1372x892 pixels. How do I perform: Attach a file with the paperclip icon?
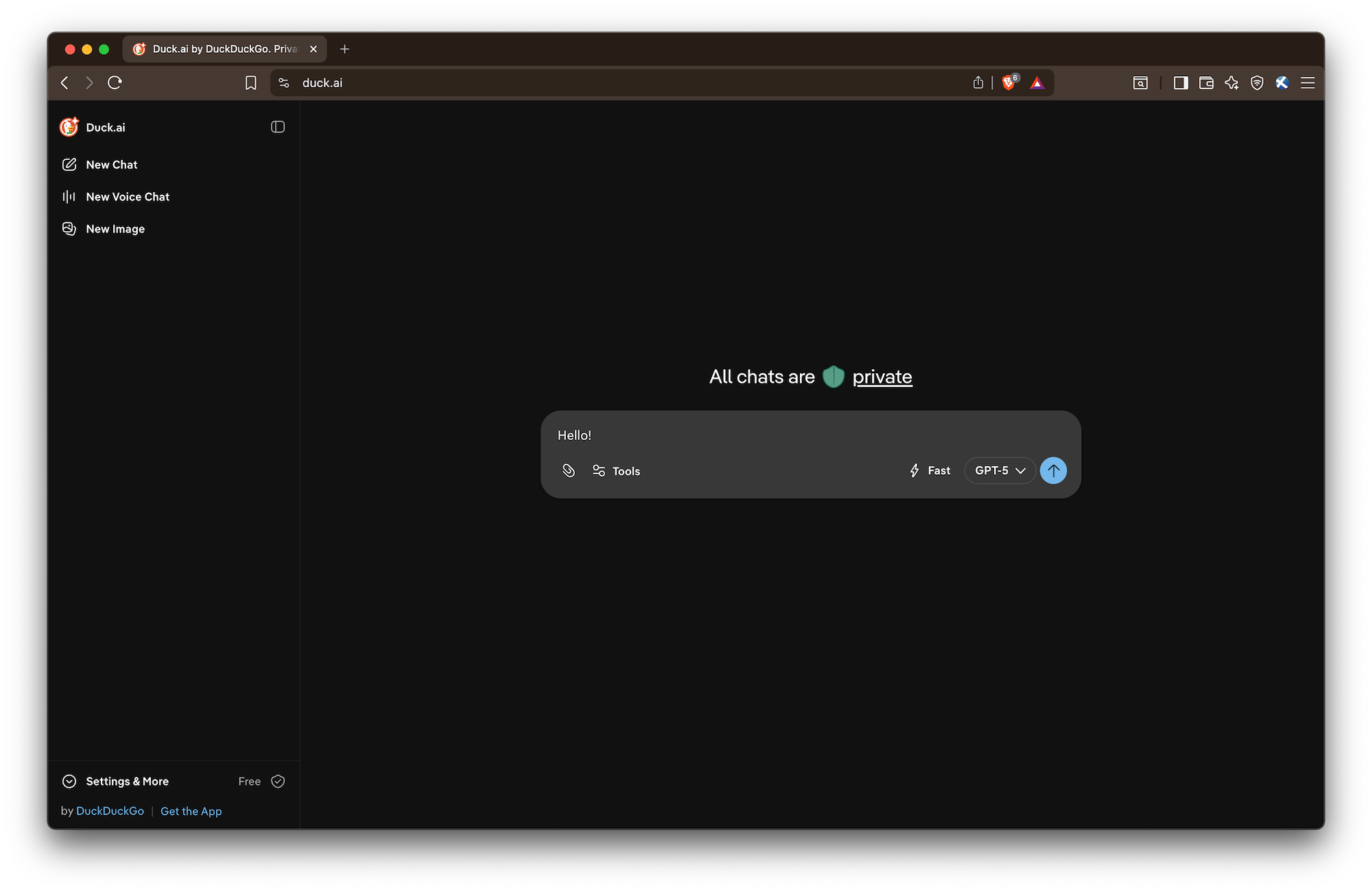[569, 471]
